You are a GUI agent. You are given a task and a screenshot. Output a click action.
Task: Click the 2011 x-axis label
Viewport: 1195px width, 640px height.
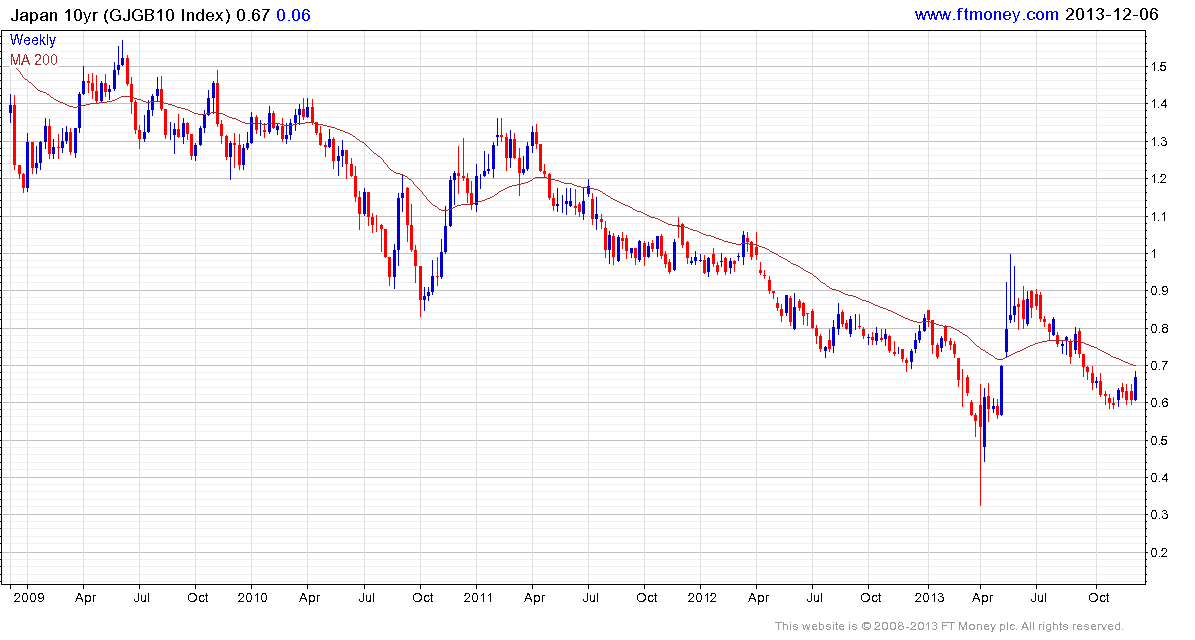(479, 598)
